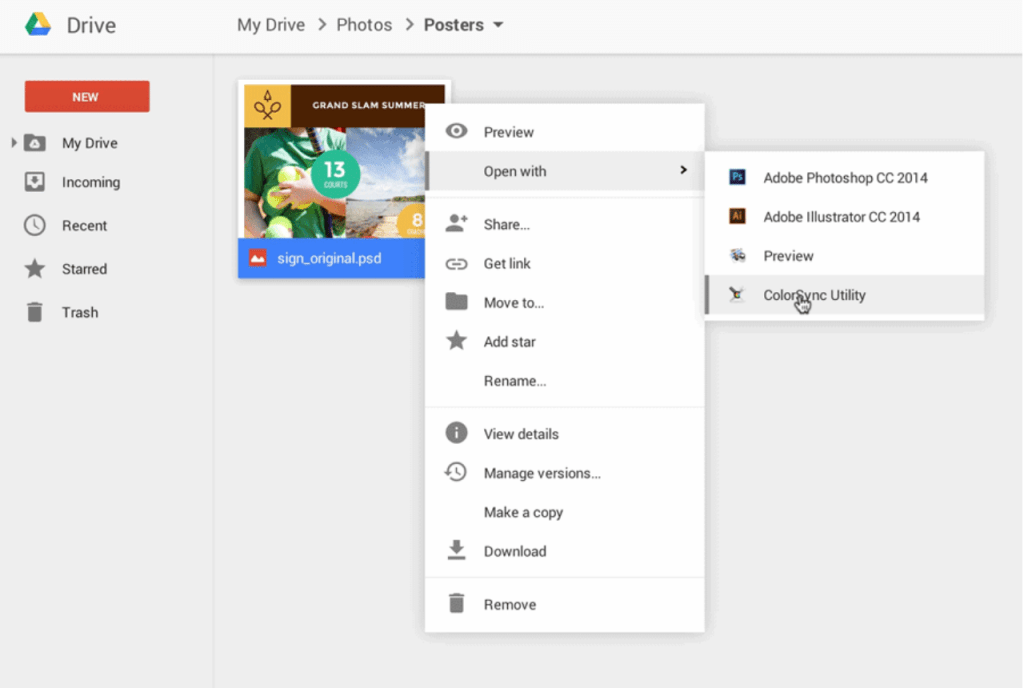
Task: Click the Adobe Illustrator CC 2014 icon
Action: (737, 217)
